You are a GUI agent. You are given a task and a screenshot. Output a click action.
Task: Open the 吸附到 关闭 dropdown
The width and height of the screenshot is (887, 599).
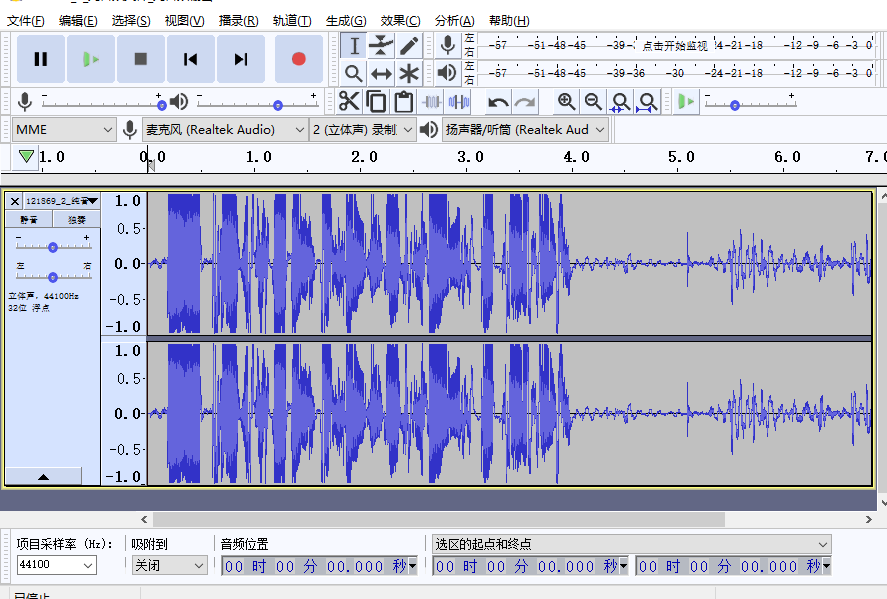point(169,565)
